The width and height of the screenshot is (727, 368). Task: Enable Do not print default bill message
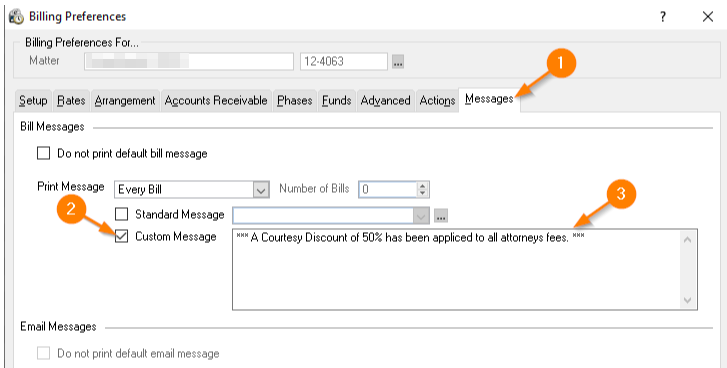point(44,153)
